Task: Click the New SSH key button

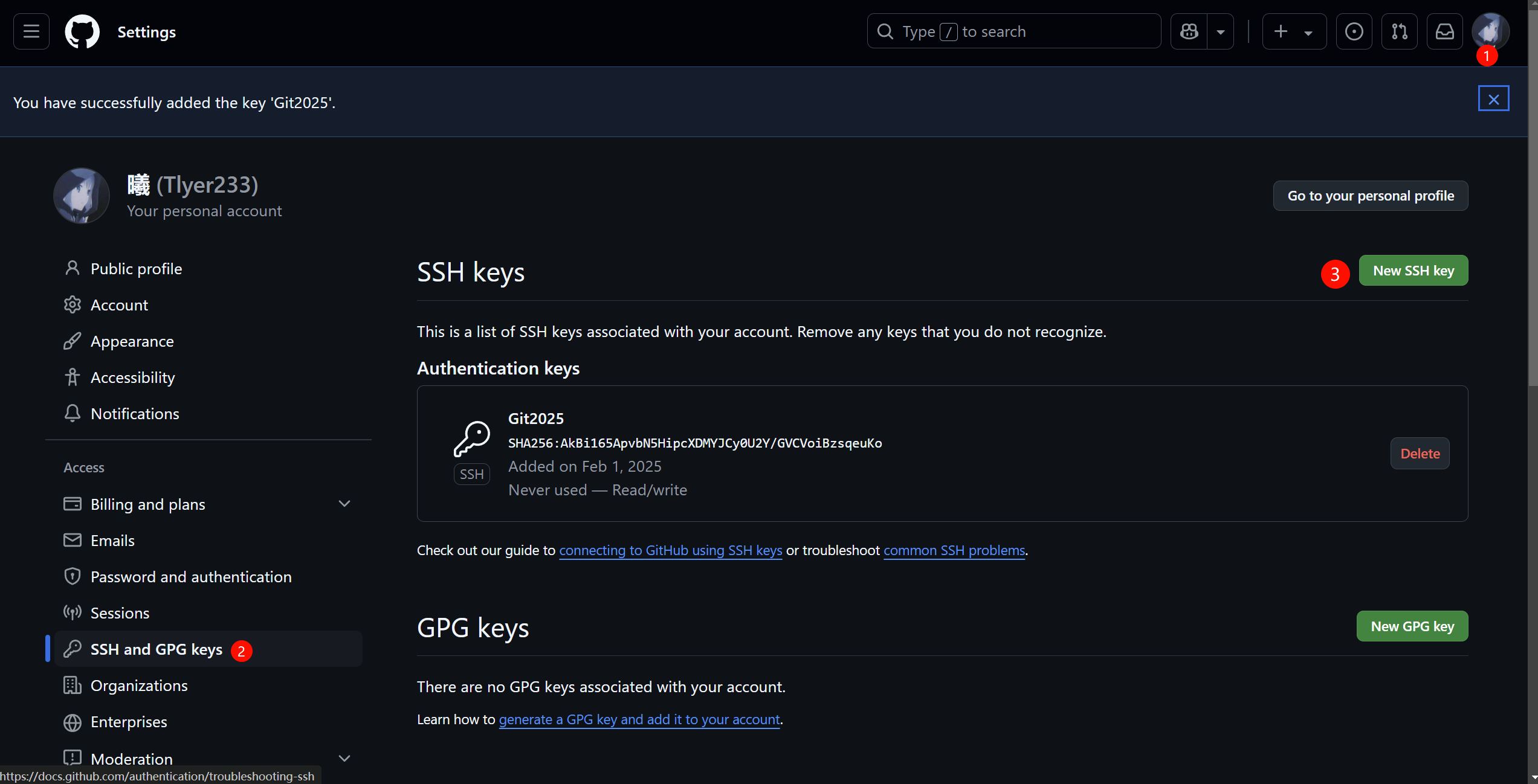Action: coord(1413,271)
